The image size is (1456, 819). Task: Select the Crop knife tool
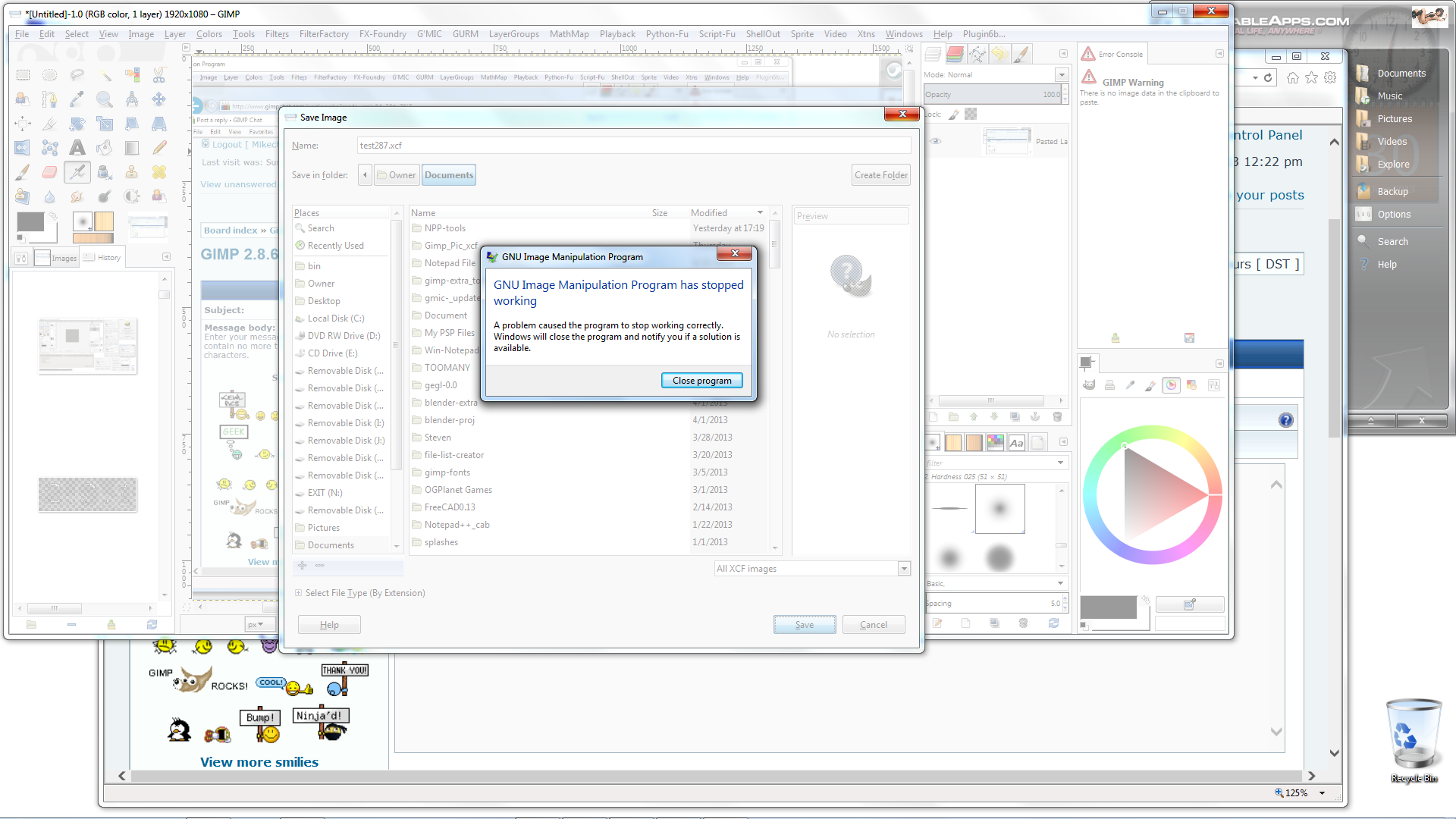[x=50, y=124]
